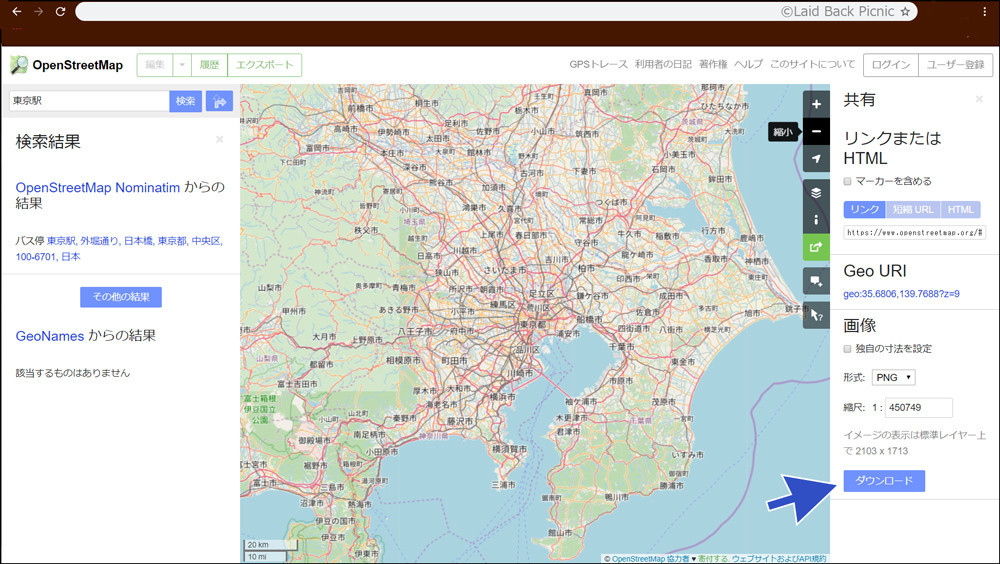
Task: Click the 該当するものはありません text
Action: tap(73, 373)
